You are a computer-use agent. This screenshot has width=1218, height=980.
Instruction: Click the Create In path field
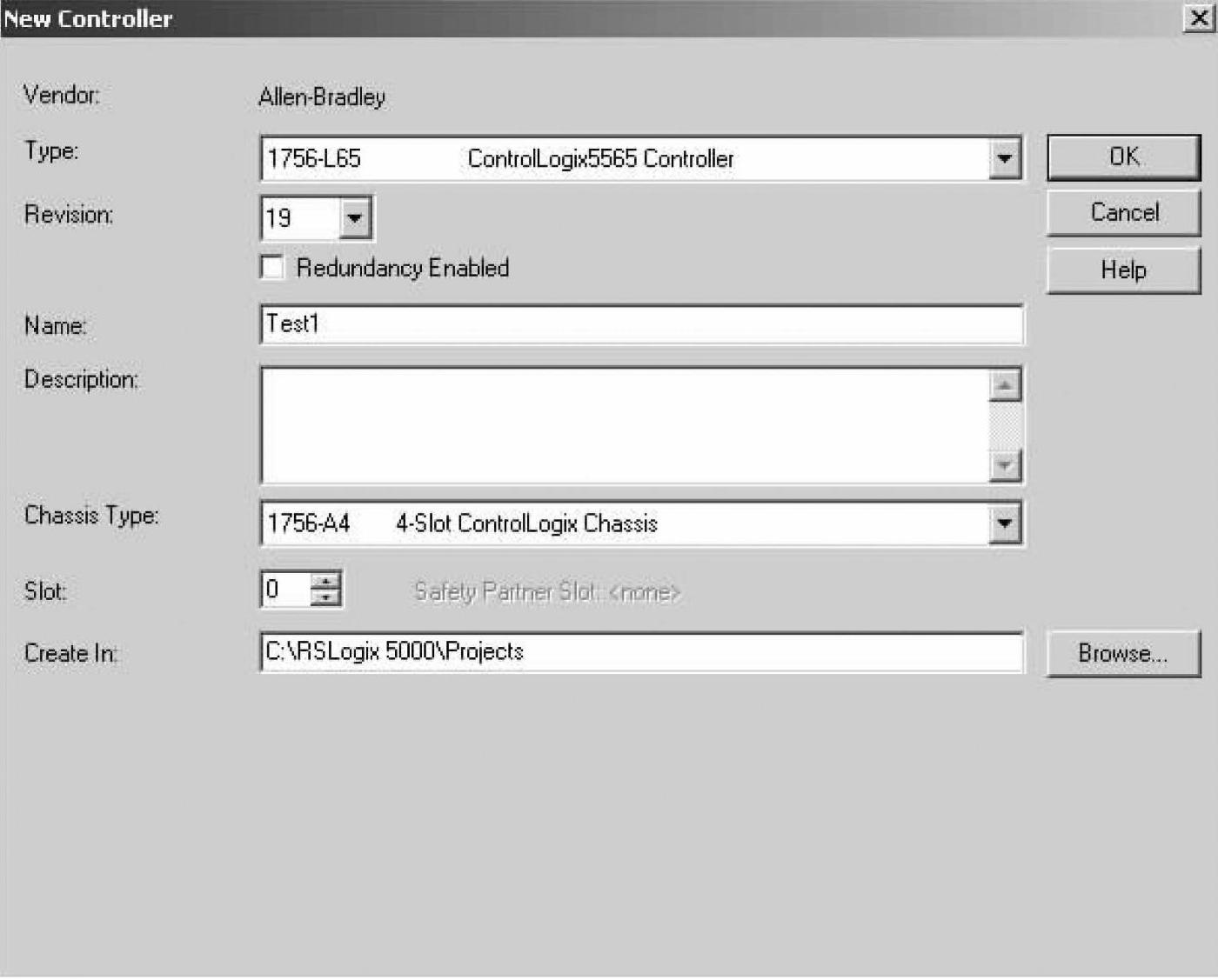point(642,652)
